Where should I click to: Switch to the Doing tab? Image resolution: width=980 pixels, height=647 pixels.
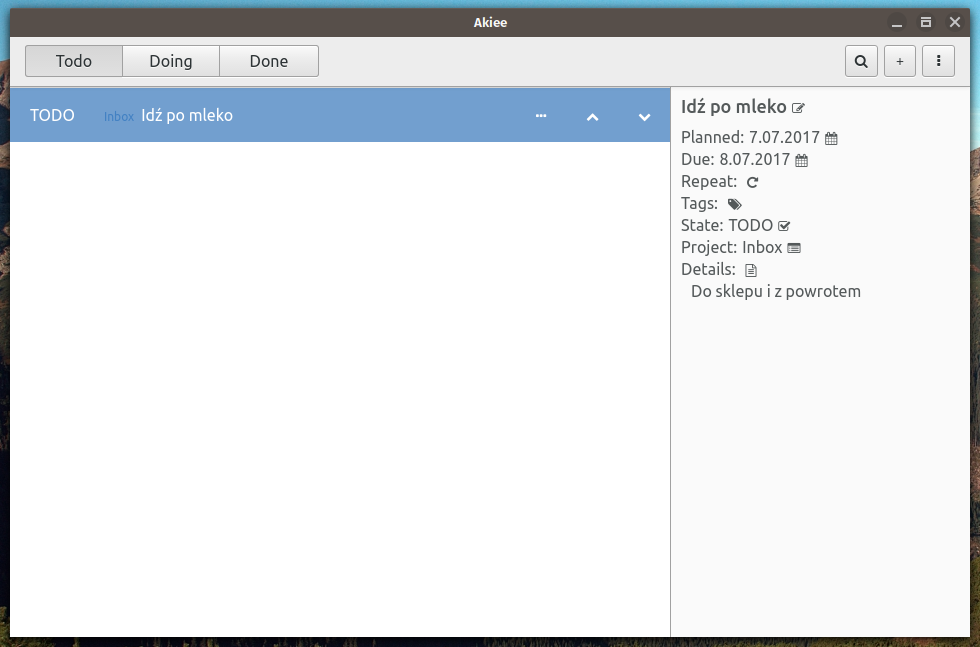click(171, 61)
